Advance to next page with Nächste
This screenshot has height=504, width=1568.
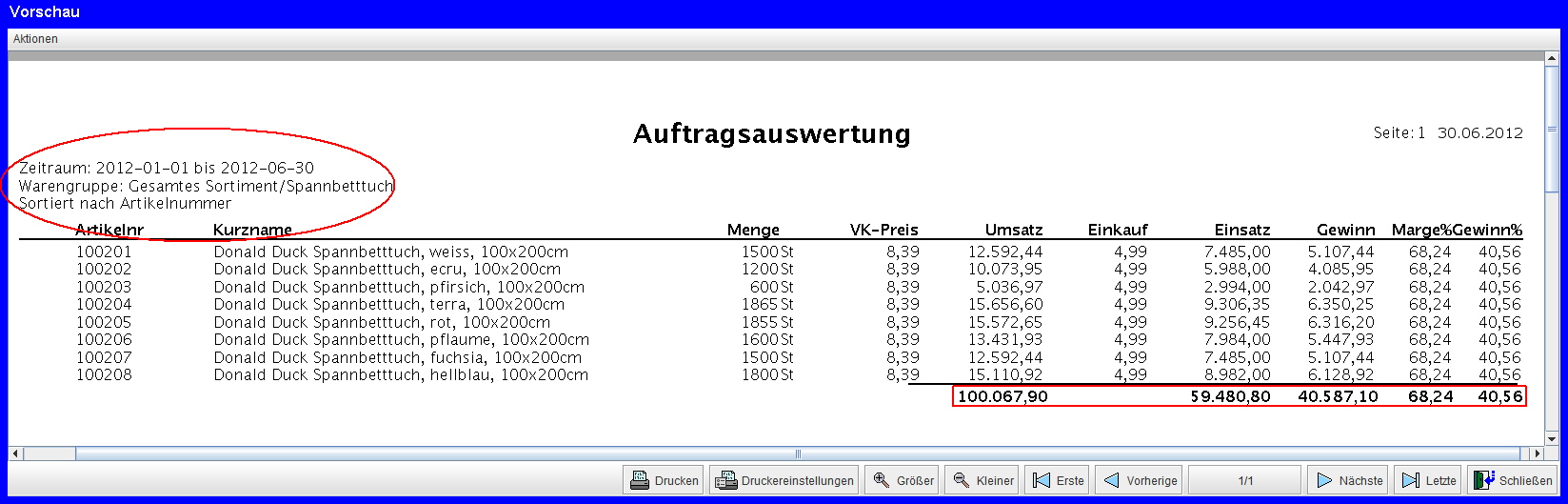point(1349,480)
